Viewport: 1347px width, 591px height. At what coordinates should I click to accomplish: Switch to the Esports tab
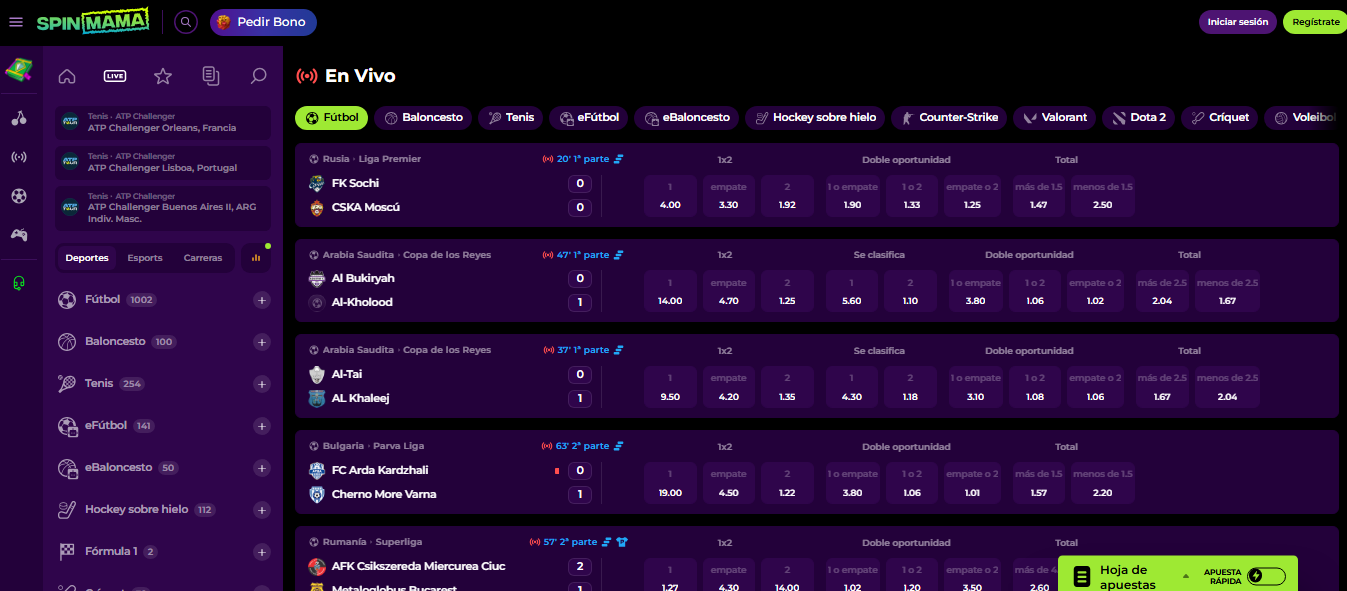pyautogui.click(x=145, y=258)
